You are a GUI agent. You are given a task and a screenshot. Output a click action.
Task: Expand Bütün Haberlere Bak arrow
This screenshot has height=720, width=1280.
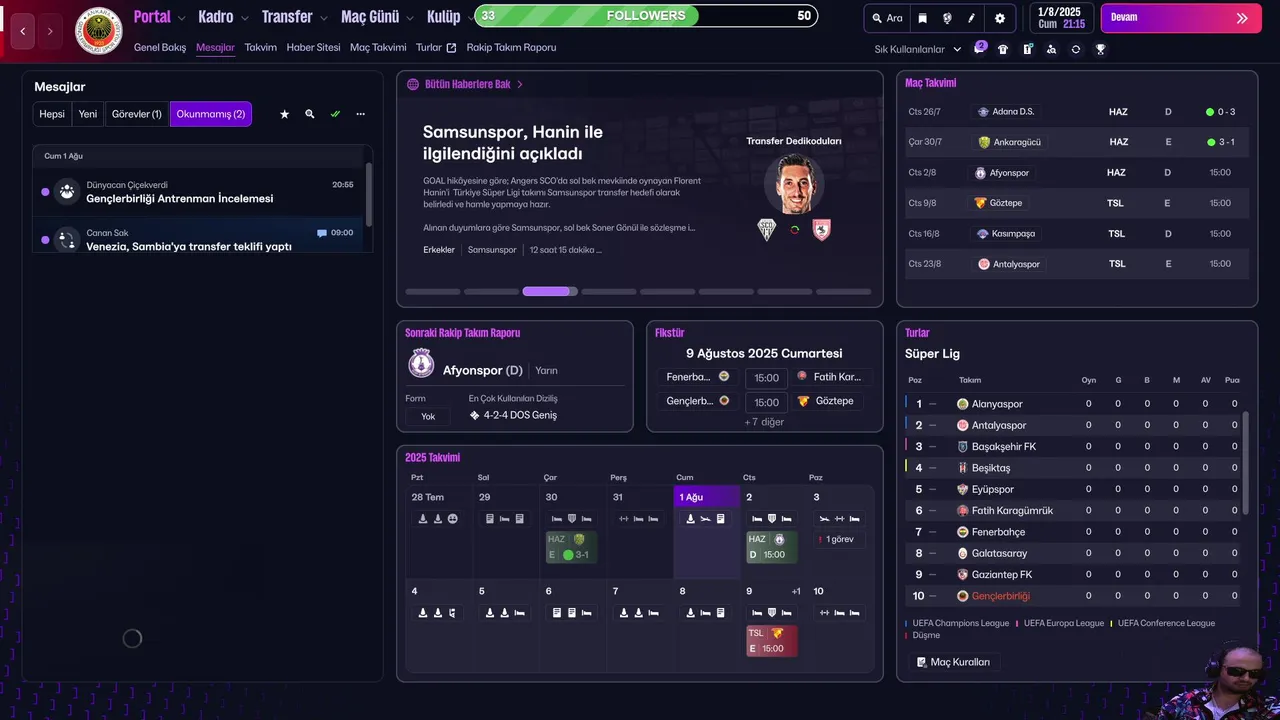[520, 85]
